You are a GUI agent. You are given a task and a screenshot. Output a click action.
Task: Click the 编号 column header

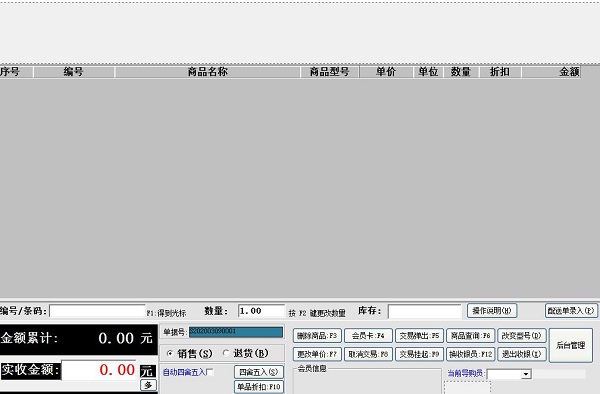74,72
